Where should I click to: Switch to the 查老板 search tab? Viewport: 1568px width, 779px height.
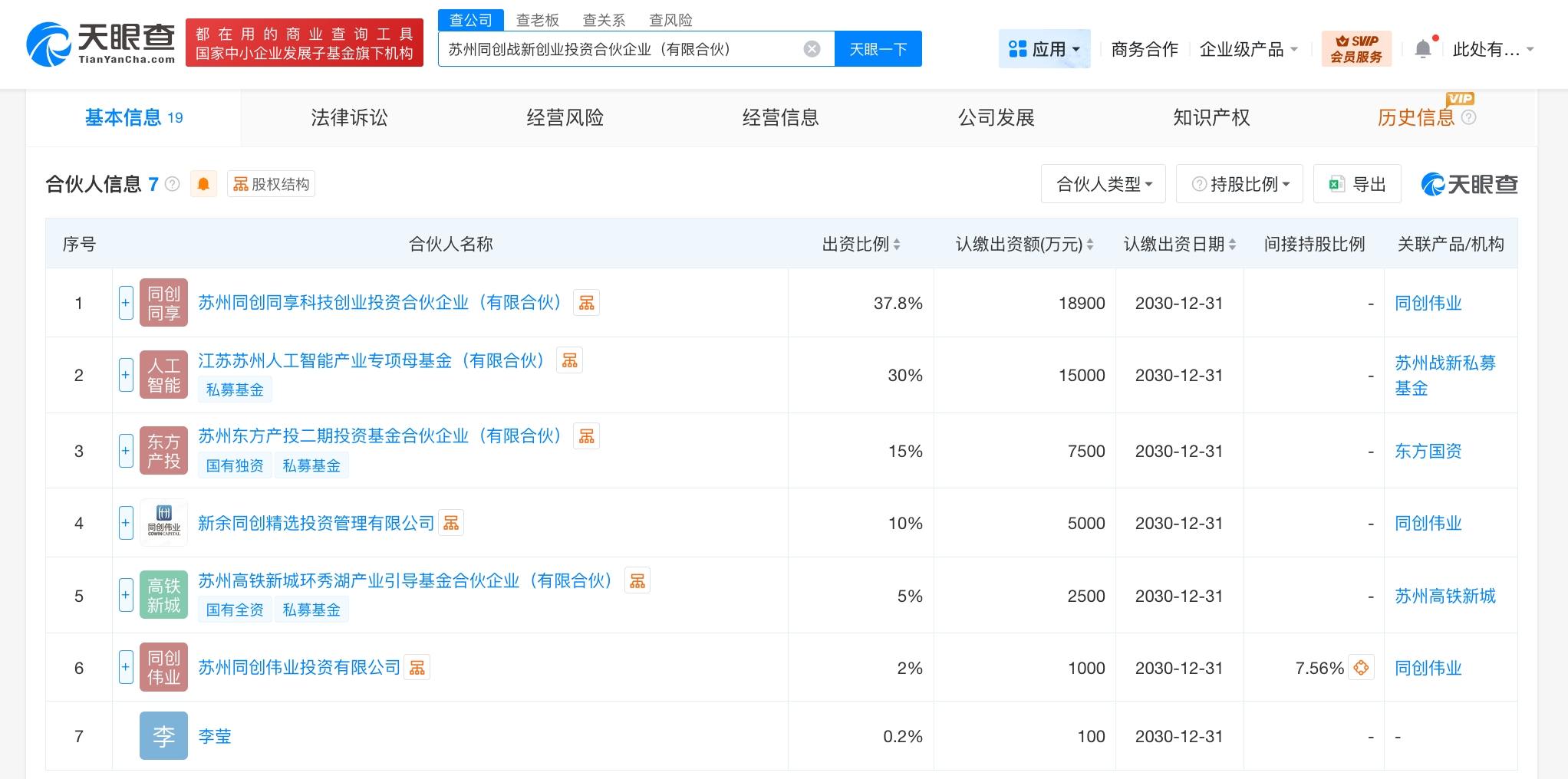(538, 20)
